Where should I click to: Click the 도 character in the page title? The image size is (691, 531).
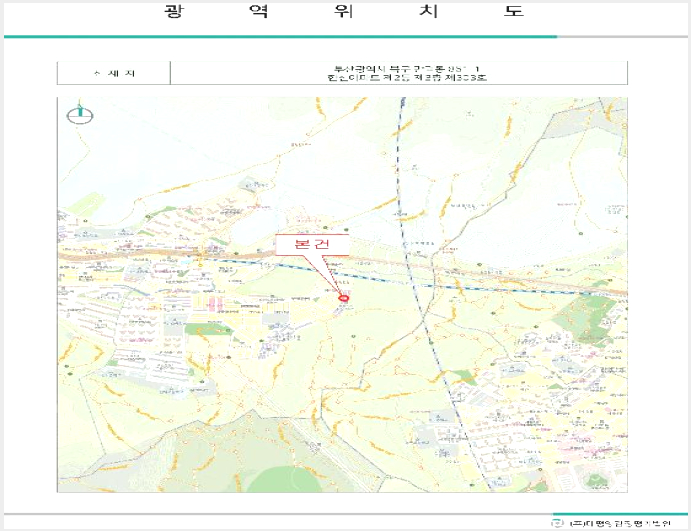(x=513, y=11)
